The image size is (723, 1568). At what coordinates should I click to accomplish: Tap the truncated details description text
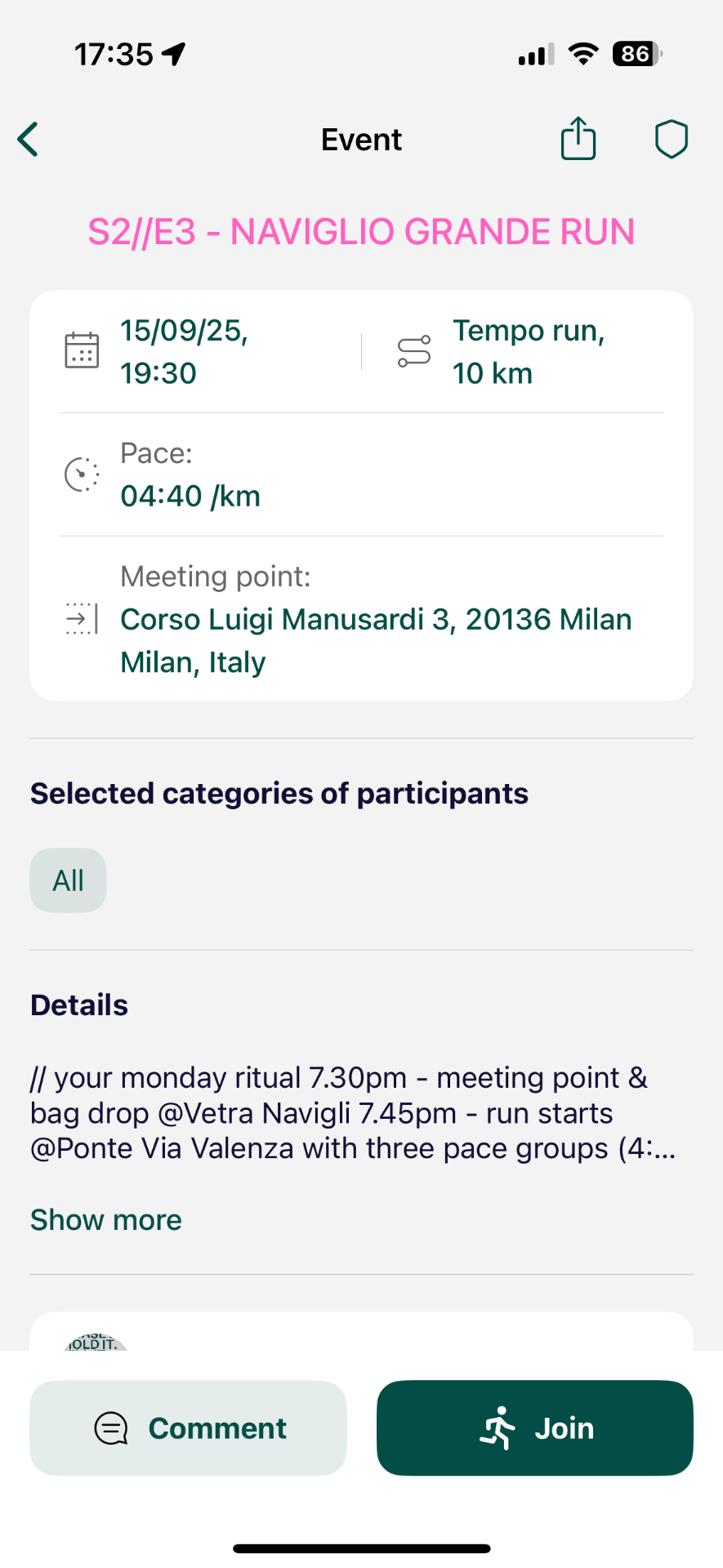(x=353, y=1113)
